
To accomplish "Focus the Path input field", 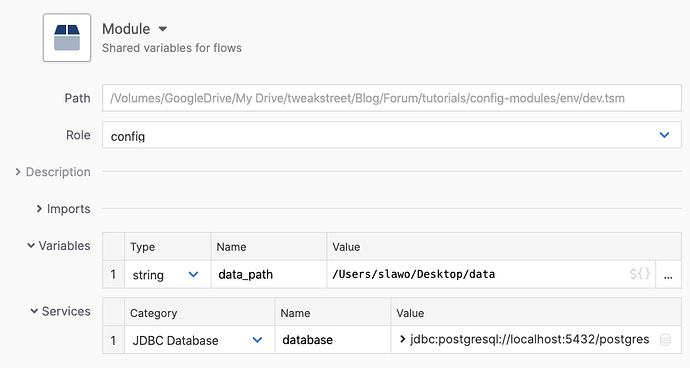I will tap(392, 98).
